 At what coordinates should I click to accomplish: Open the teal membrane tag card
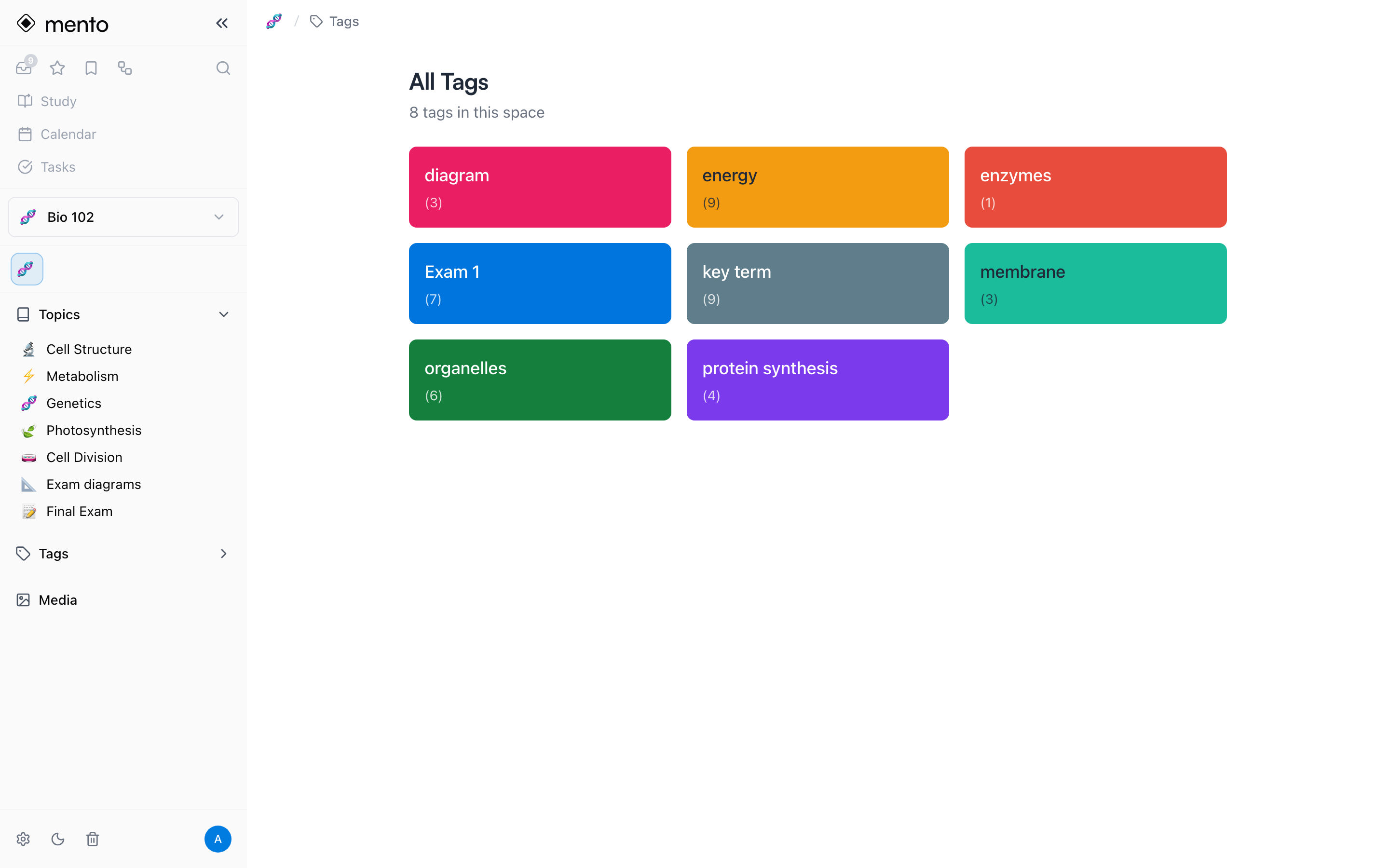(1096, 284)
